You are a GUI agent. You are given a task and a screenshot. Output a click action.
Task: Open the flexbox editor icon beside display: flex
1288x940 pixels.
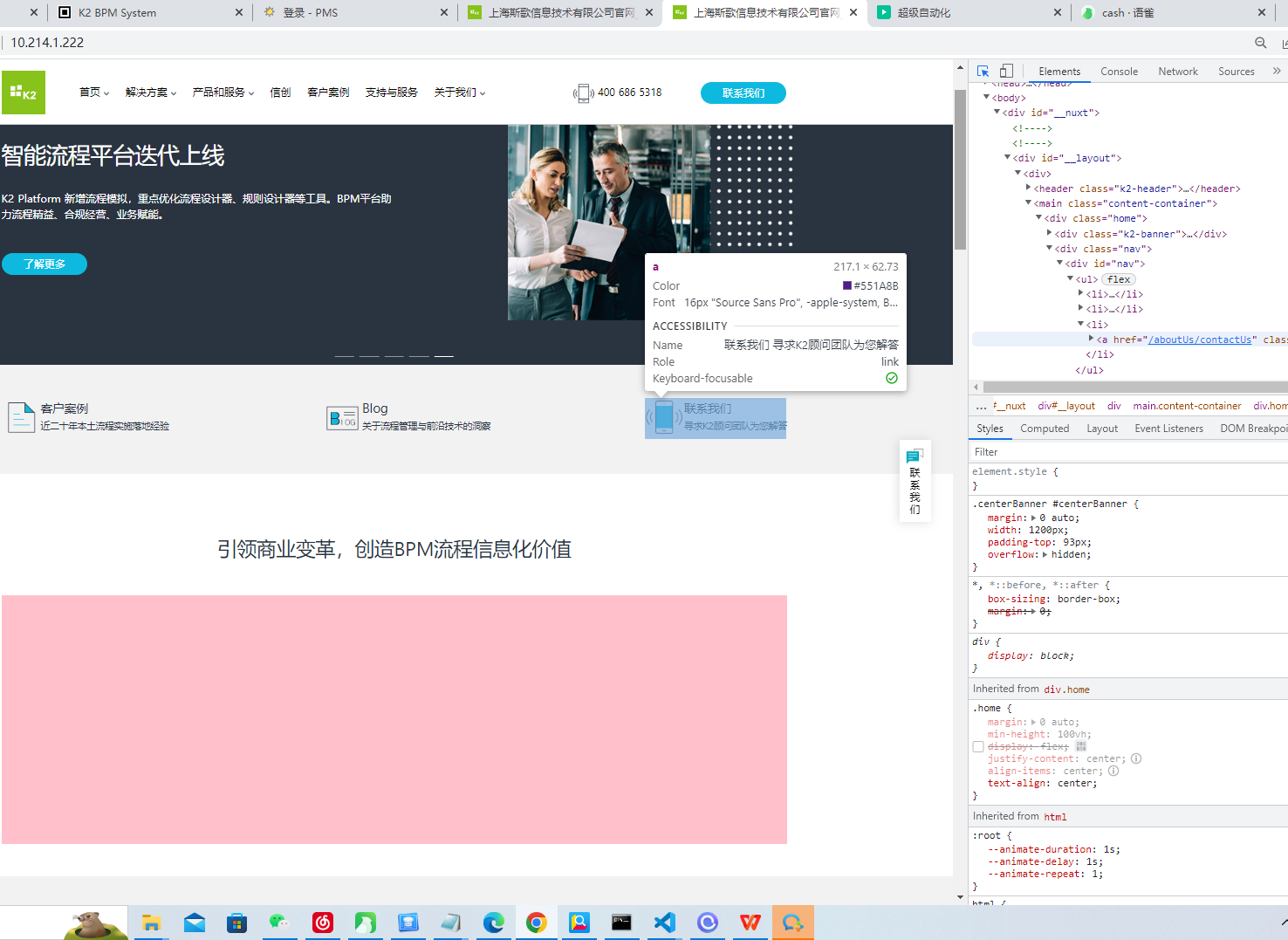pyautogui.click(x=1080, y=746)
